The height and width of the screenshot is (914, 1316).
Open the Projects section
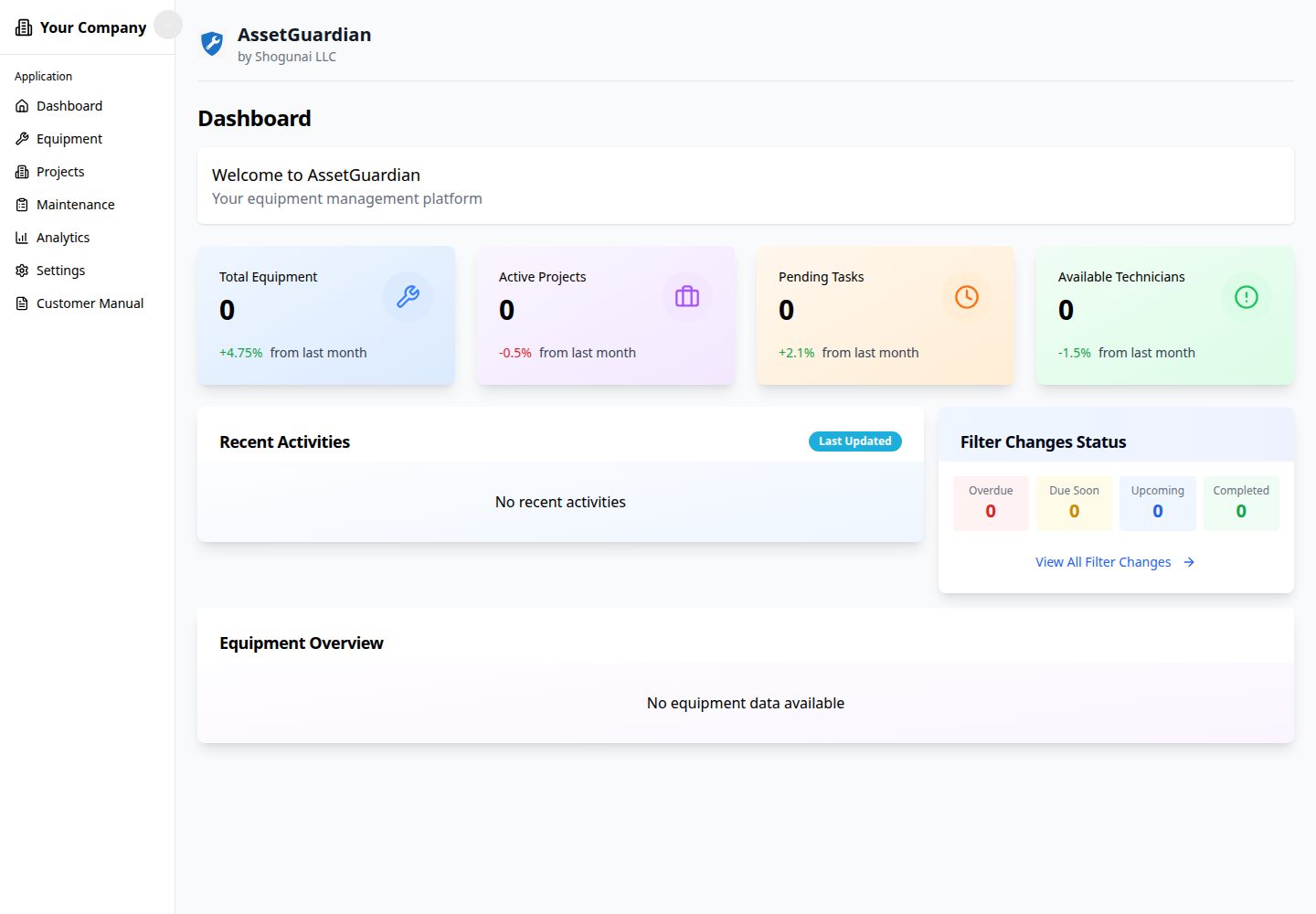click(x=87, y=172)
